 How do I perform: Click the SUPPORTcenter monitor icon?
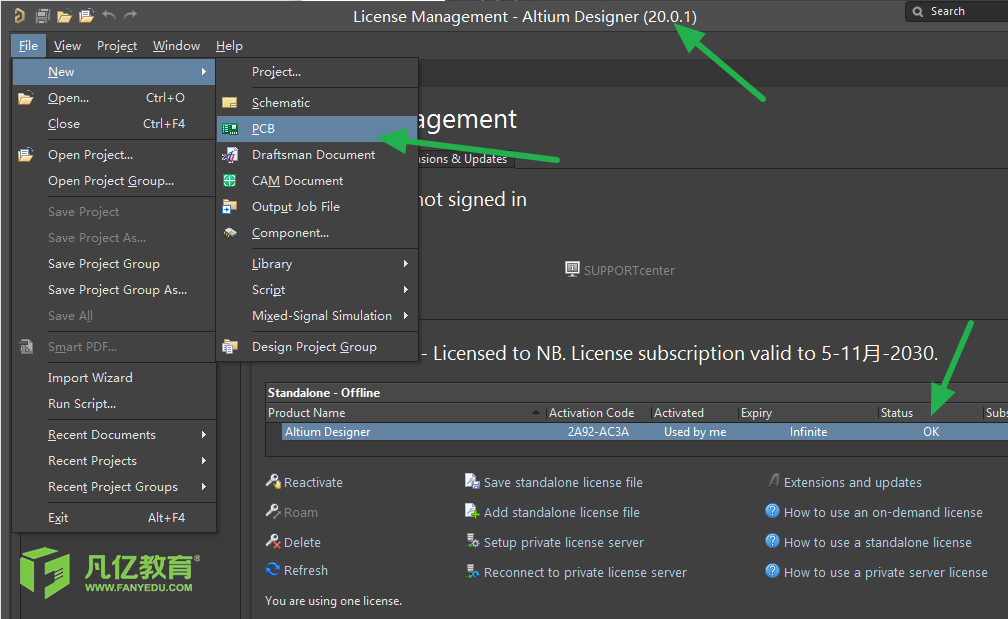click(x=572, y=269)
